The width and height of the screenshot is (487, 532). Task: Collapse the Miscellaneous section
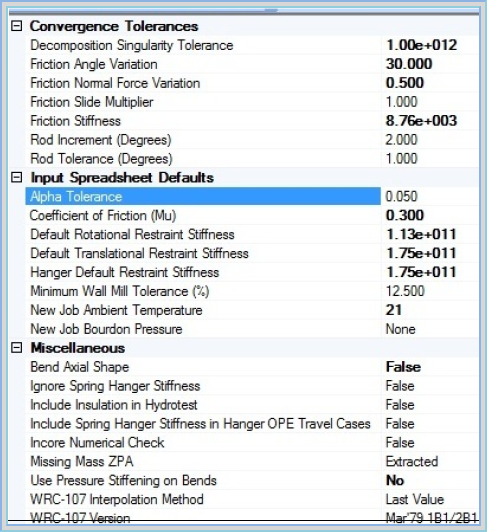17,348
